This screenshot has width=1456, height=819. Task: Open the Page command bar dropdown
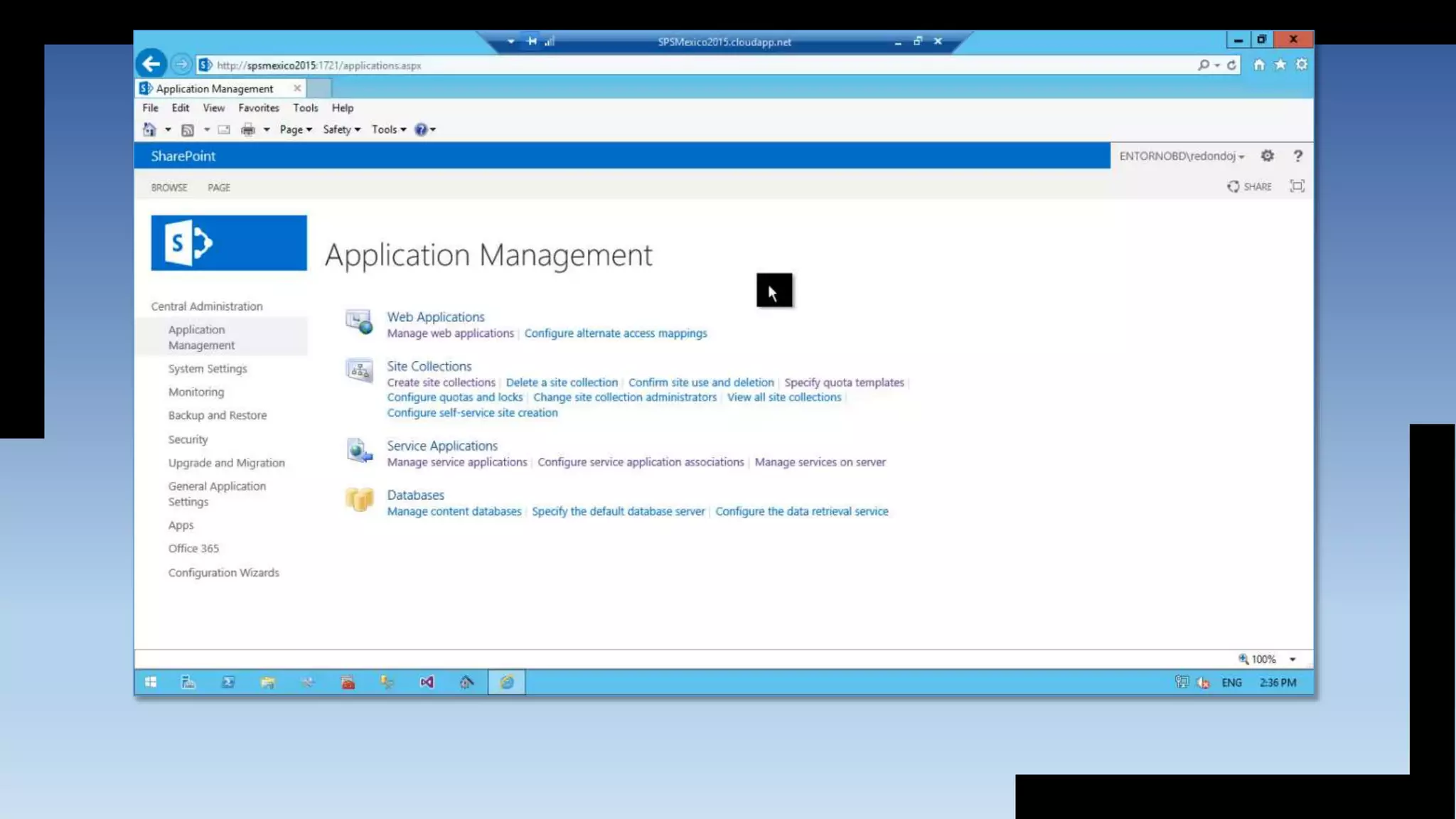coord(295,129)
